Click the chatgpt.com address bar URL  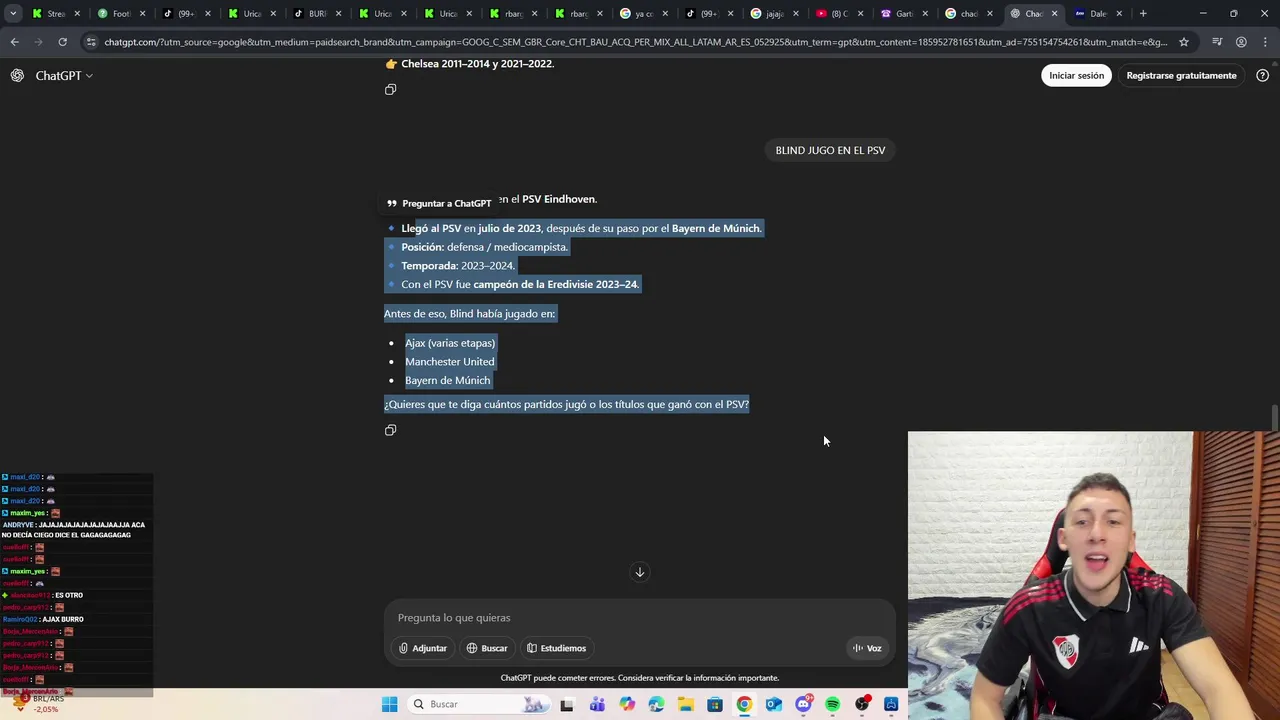[x=635, y=42]
